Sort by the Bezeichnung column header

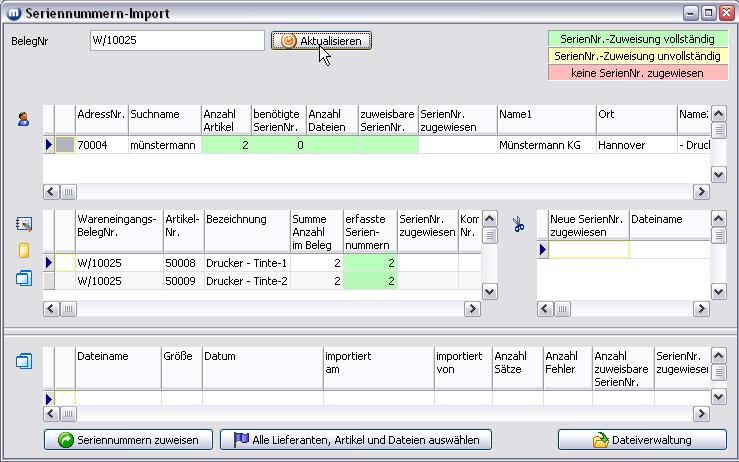pyautogui.click(x=246, y=231)
